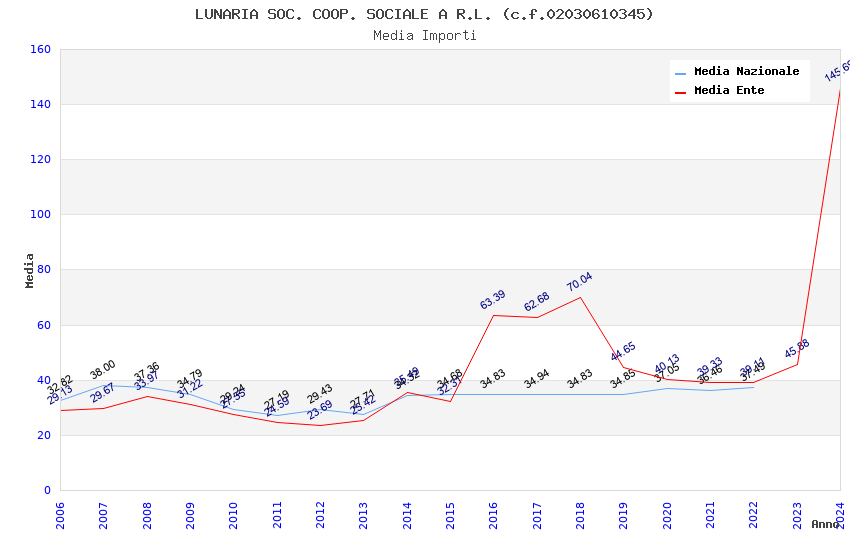Image resolution: width=850 pixels, height=550 pixels.
Task: Click the 2021 year label
Action: [710, 515]
